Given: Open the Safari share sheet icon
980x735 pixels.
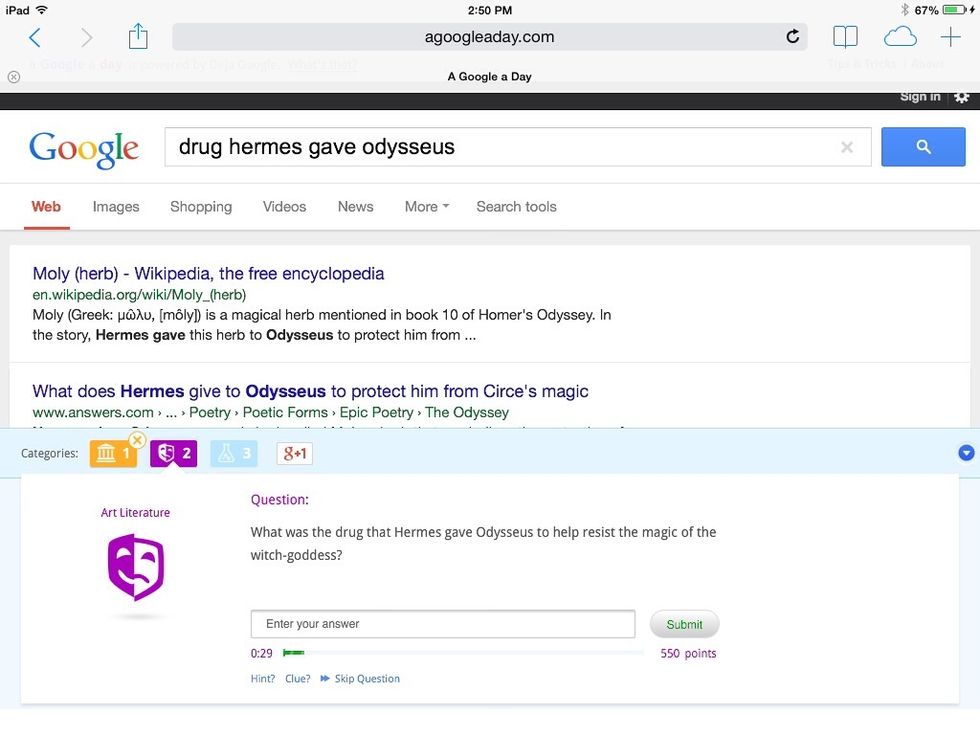Looking at the screenshot, I should tap(138, 36).
